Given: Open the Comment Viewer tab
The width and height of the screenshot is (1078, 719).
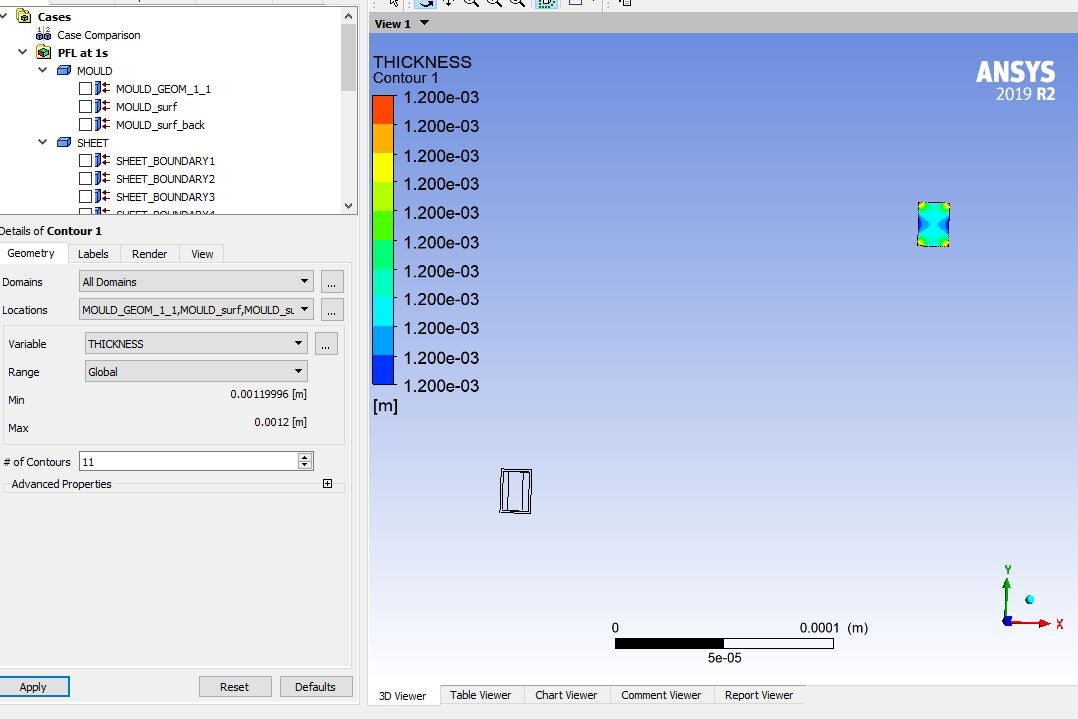Looking at the screenshot, I should [x=661, y=695].
